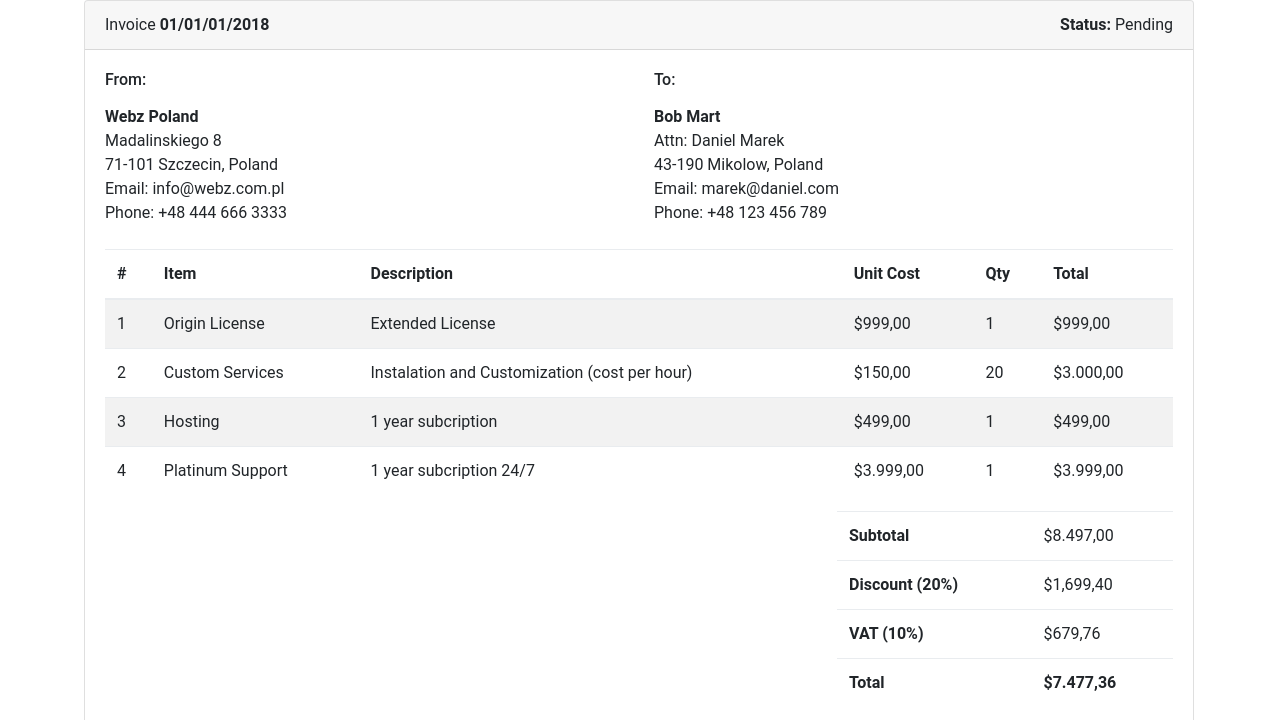Click the Discount (20%) label

point(903,584)
